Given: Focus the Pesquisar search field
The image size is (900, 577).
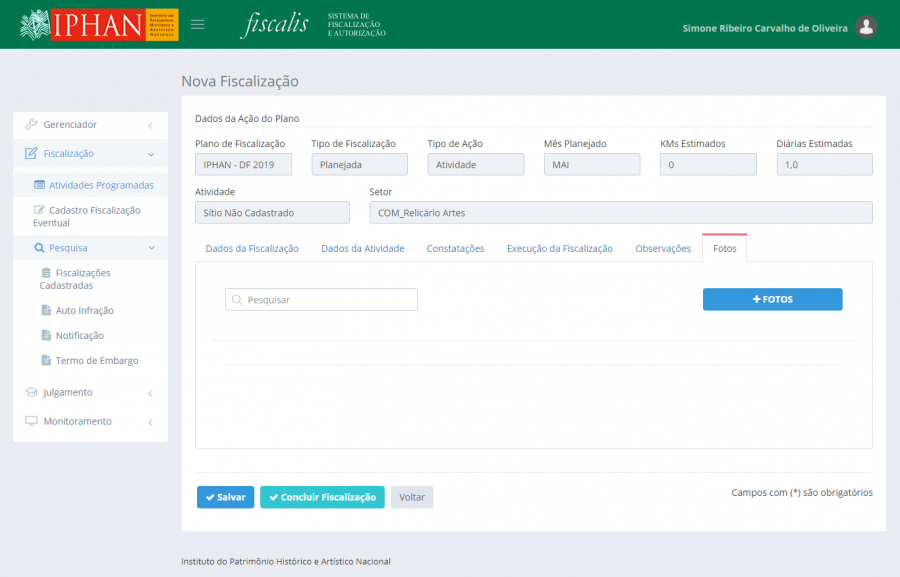Looking at the screenshot, I should coord(321,299).
